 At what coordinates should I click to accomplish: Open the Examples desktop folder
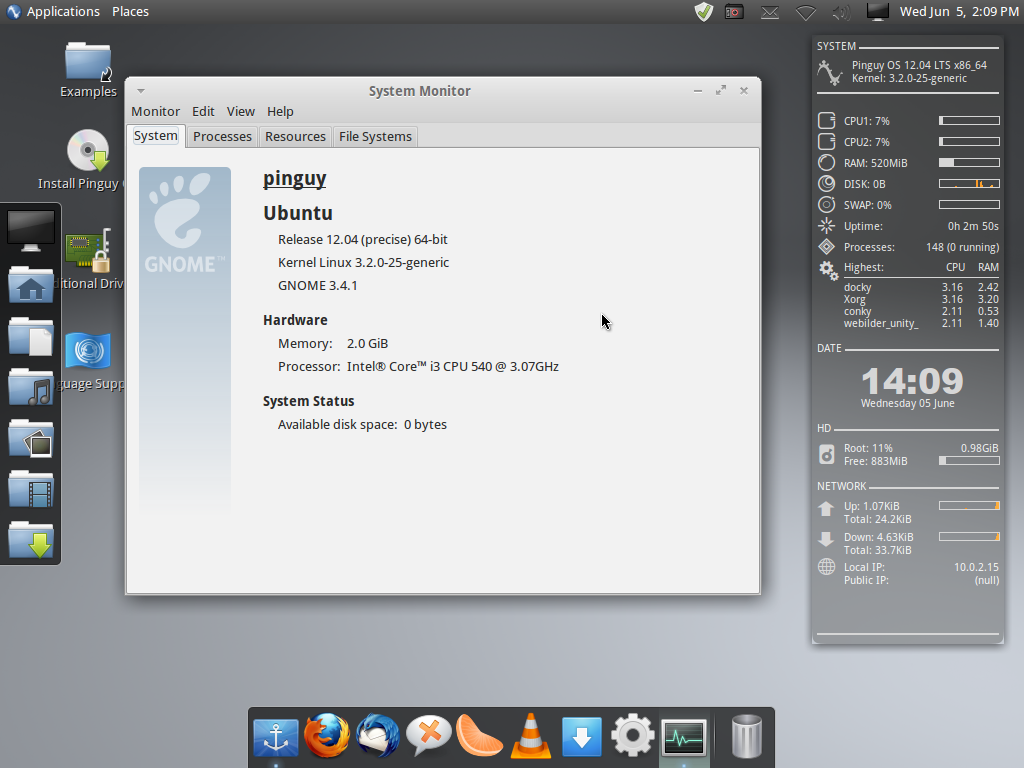88,70
